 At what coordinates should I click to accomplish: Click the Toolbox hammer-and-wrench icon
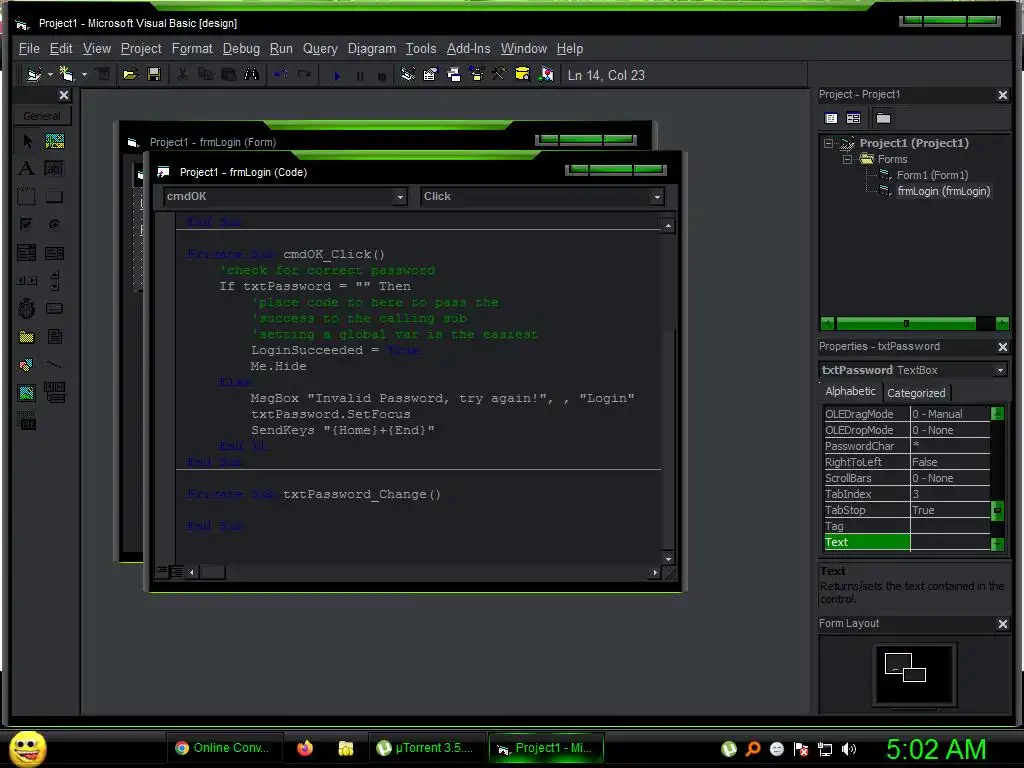499,74
